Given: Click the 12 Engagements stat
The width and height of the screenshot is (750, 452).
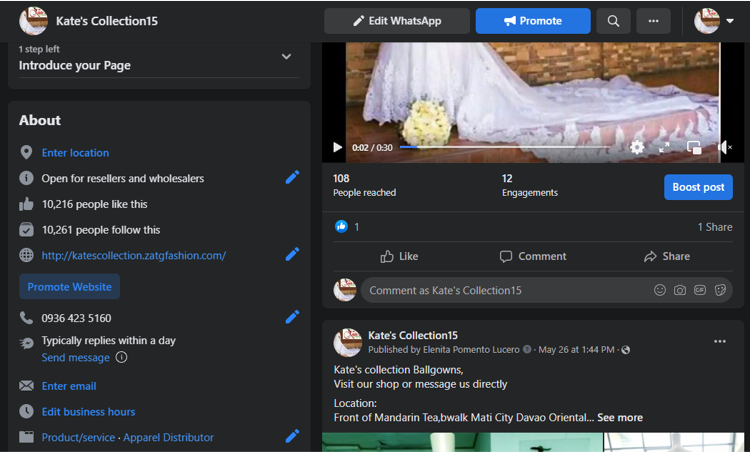Looking at the screenshot, I should tap(529, 186).
